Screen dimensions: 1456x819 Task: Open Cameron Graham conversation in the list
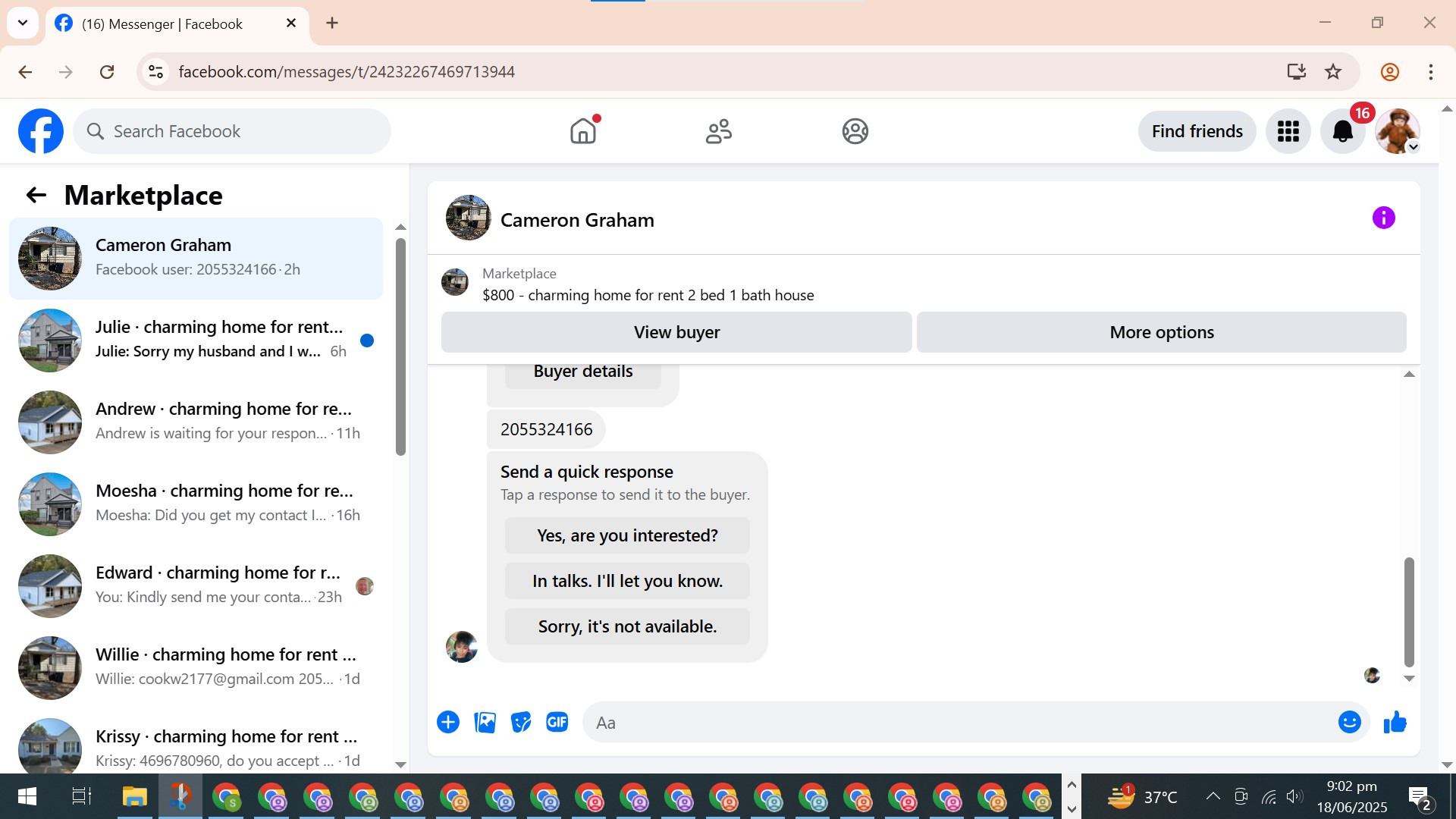pos(196,259)
